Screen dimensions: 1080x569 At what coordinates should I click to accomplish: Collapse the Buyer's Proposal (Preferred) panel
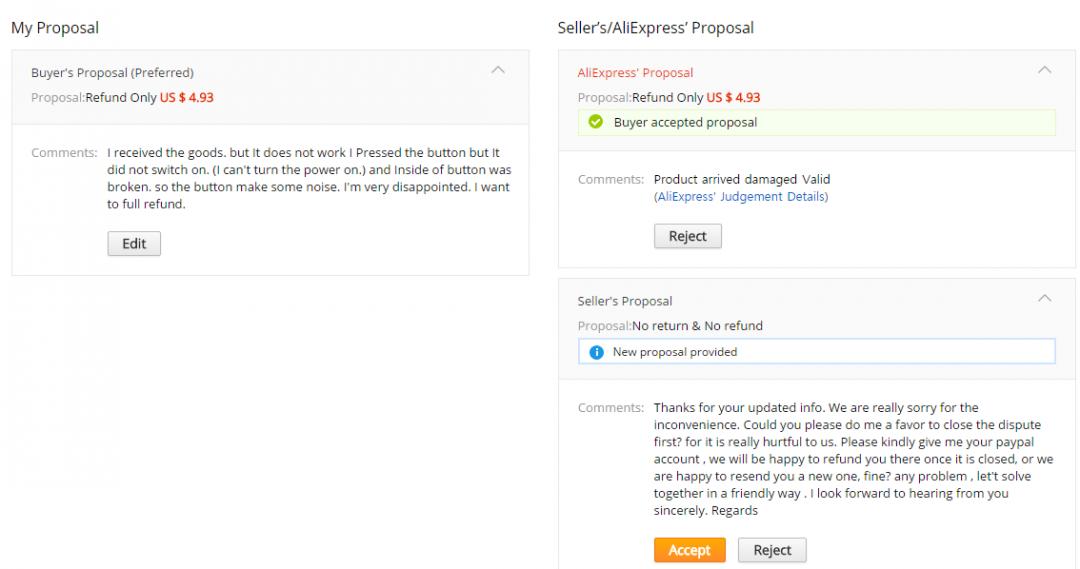(x=499, y=70)
